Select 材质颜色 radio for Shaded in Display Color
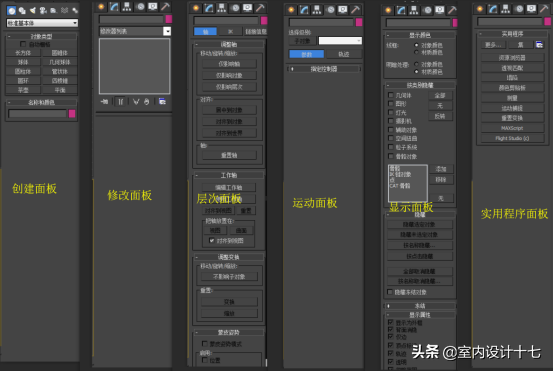 coord(417,72)
